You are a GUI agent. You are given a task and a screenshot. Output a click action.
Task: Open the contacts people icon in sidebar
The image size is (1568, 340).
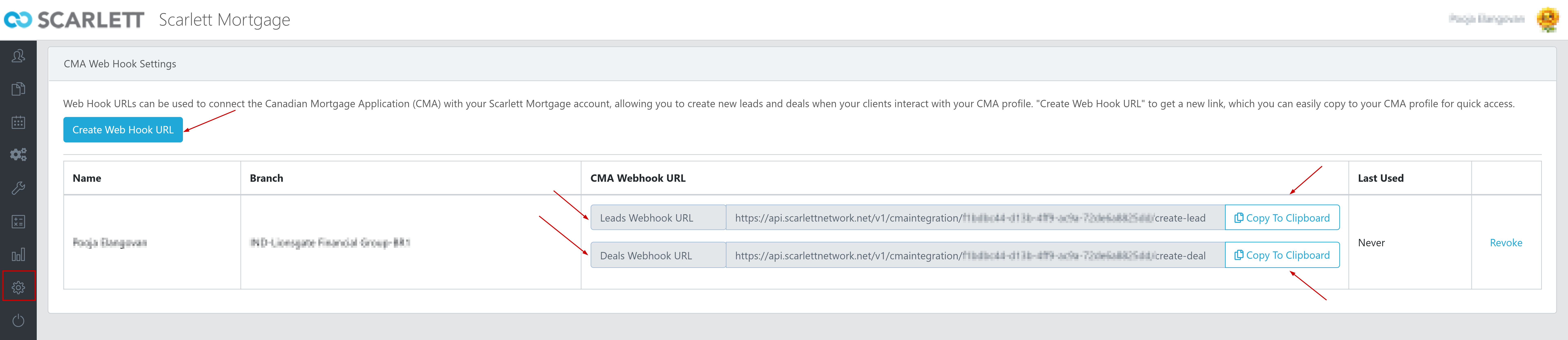point(18,56)
